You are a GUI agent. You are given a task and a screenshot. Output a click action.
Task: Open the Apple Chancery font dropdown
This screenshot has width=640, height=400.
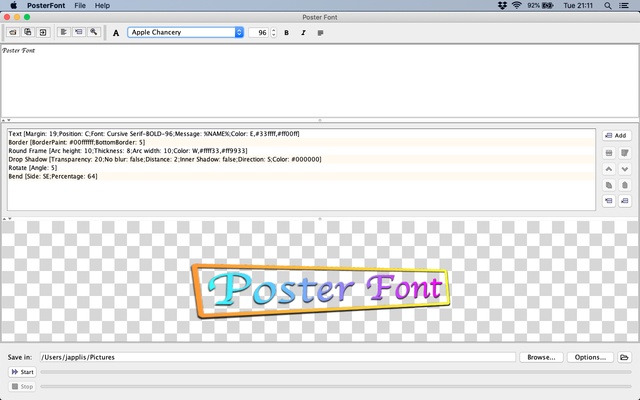[x=186, y=32]
